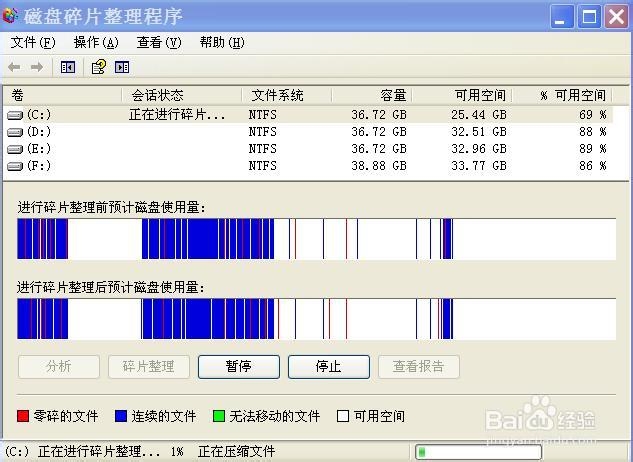633x462 pixels.
Task: Open the 文件(F) menu
Action: click(33, 42)
